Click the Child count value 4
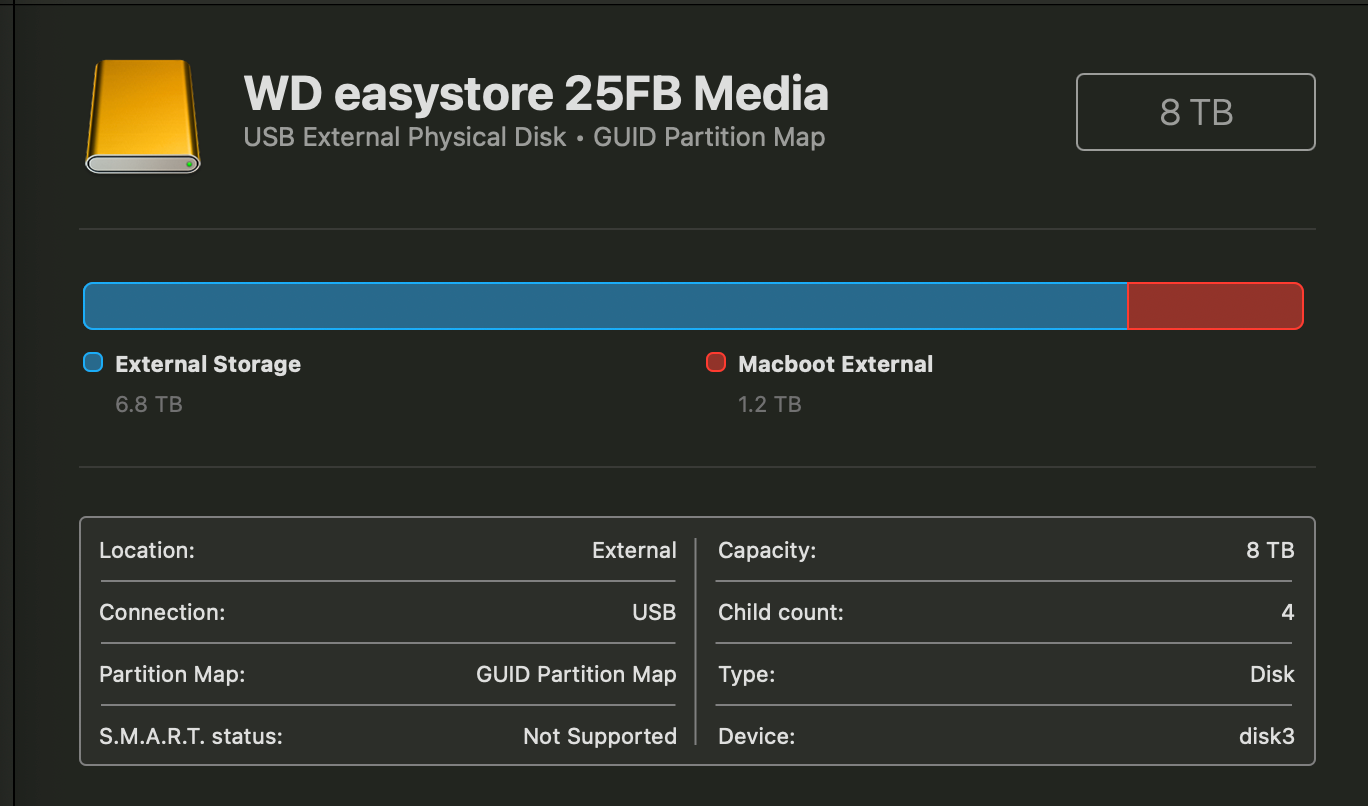 [1287, 612]
